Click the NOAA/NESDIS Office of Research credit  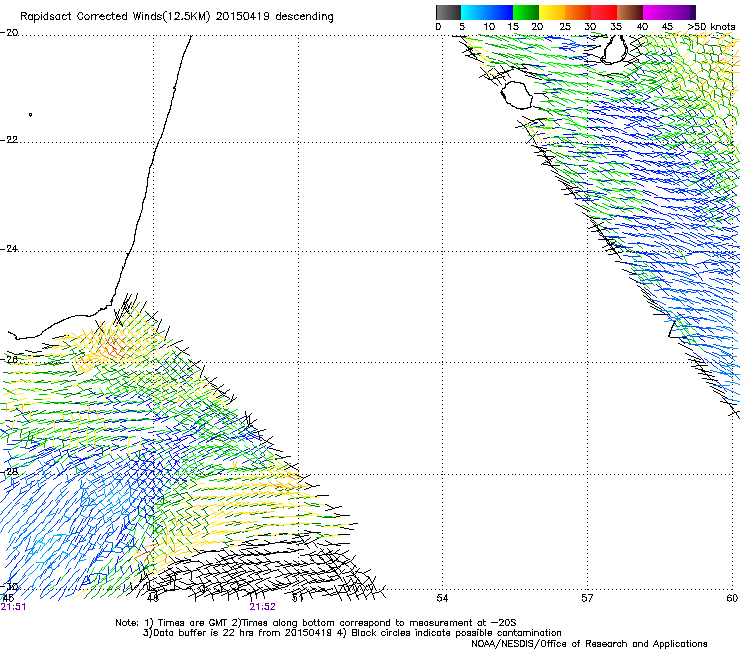[589, 644]
